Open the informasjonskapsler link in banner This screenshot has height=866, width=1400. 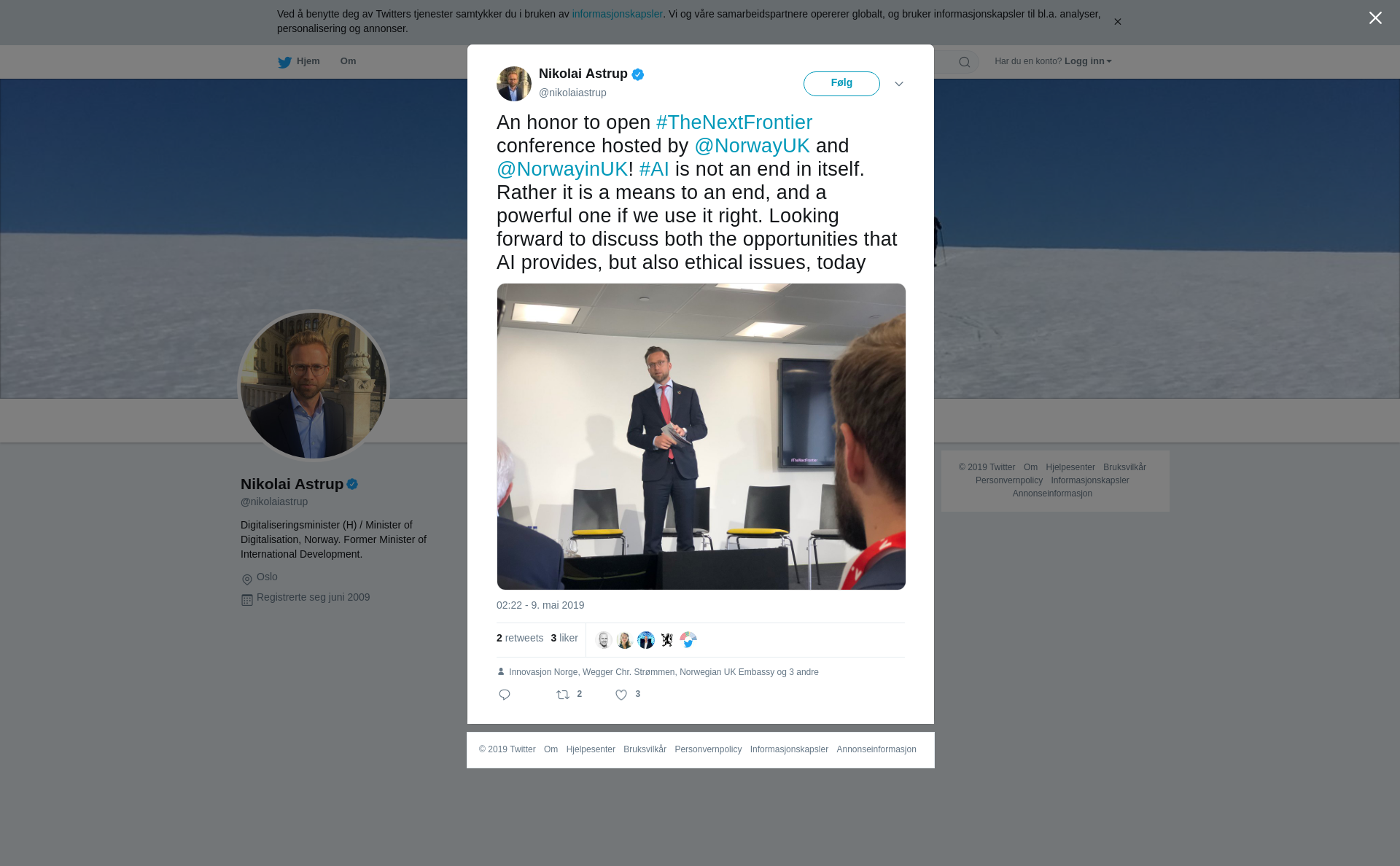point(617,14)
